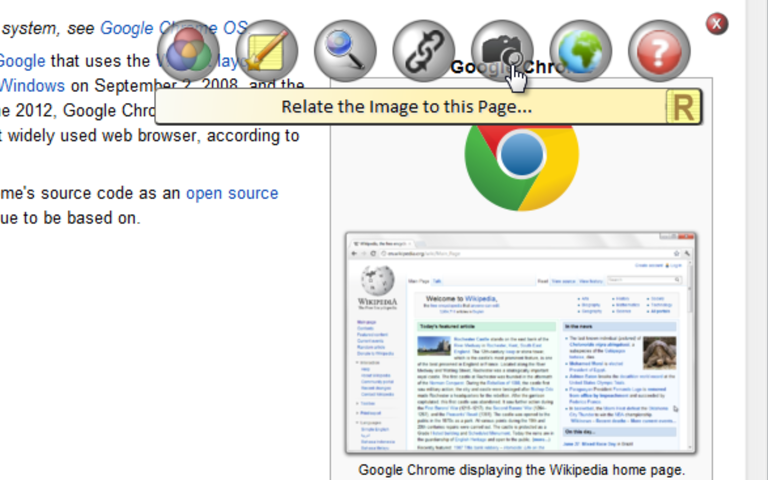Click the text 'ue to be based on.'

click(71, 218)
